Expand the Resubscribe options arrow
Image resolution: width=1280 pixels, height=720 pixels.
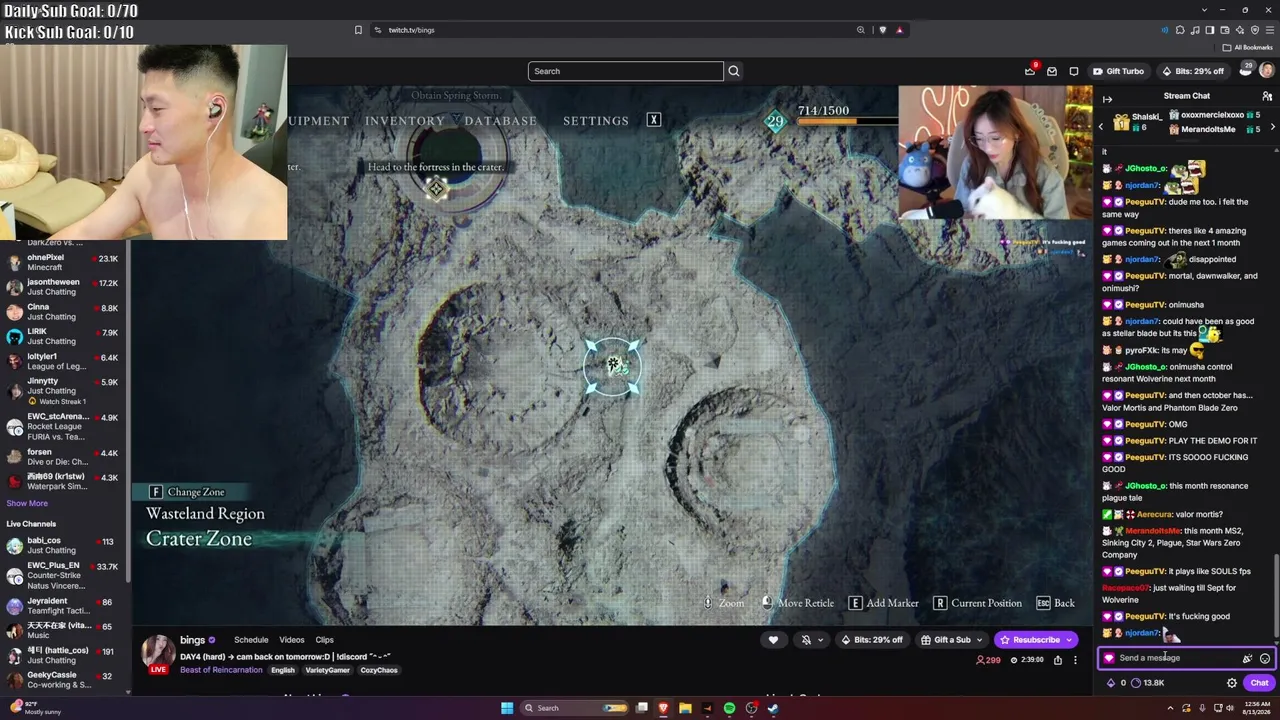point(1069,640)
